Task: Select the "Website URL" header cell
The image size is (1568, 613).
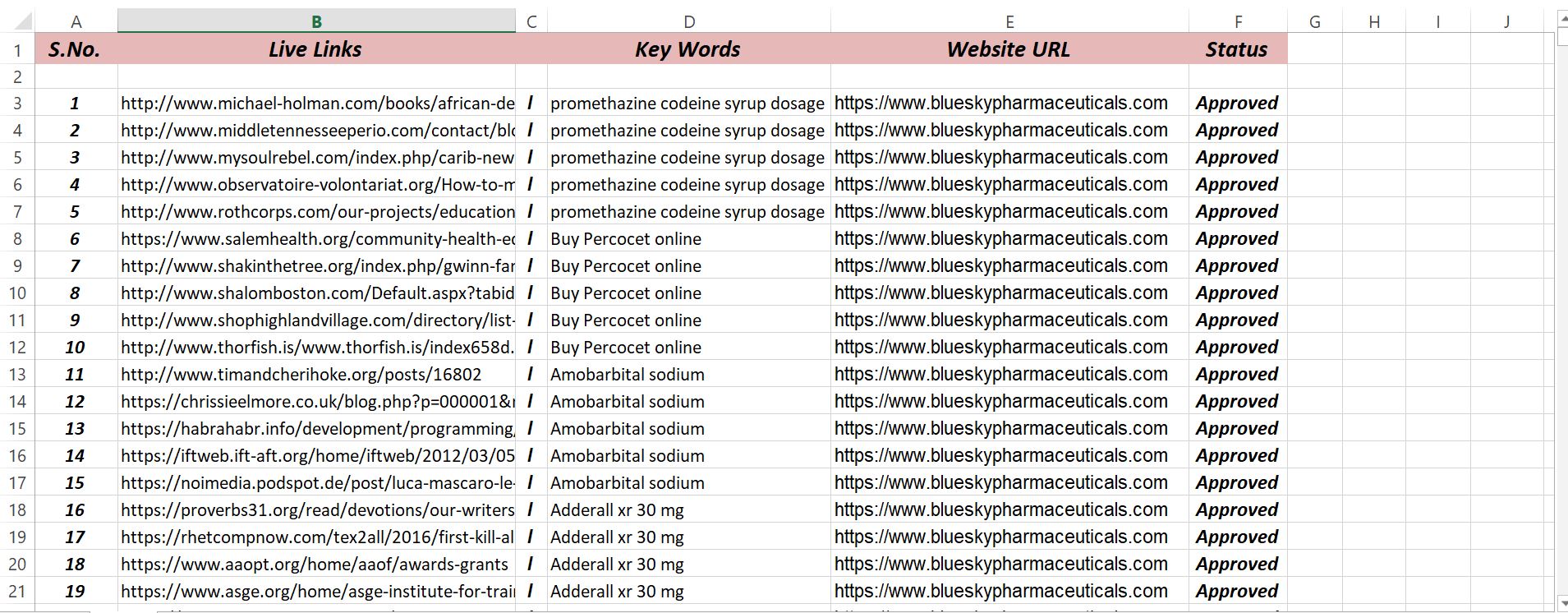Action: 1009,49
